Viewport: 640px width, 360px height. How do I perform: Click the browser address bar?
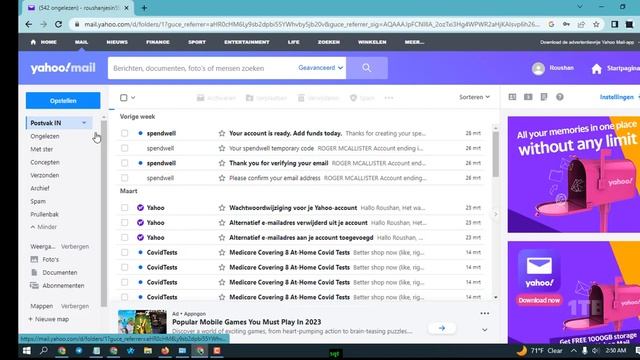[311, 24]
